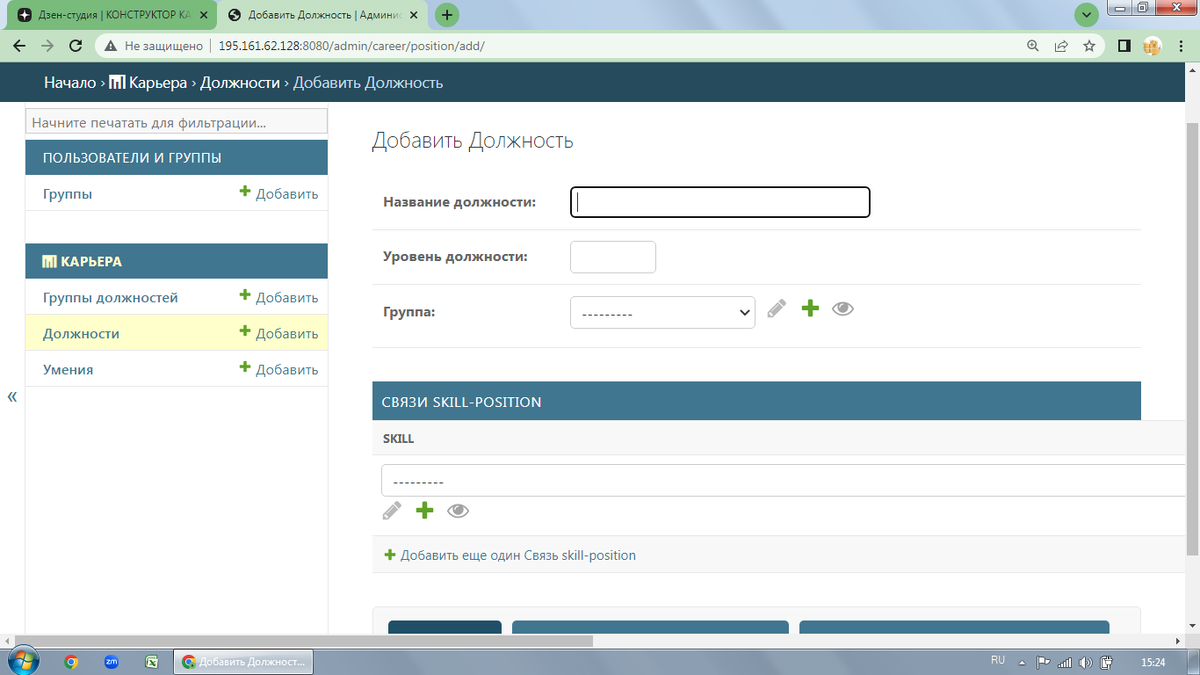Click 'Добавить' next to Должности

pos(279,334)
